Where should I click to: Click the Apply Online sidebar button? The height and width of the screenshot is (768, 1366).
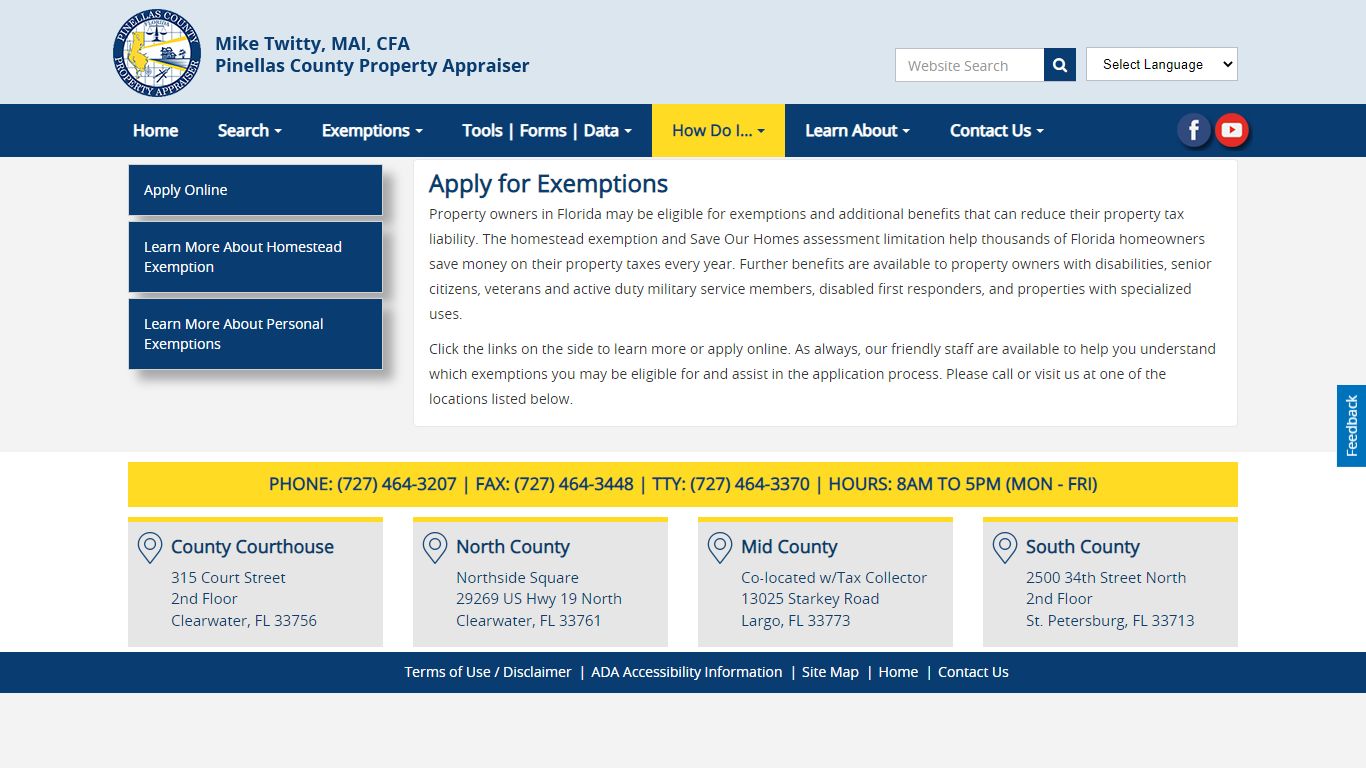(255, 190)
